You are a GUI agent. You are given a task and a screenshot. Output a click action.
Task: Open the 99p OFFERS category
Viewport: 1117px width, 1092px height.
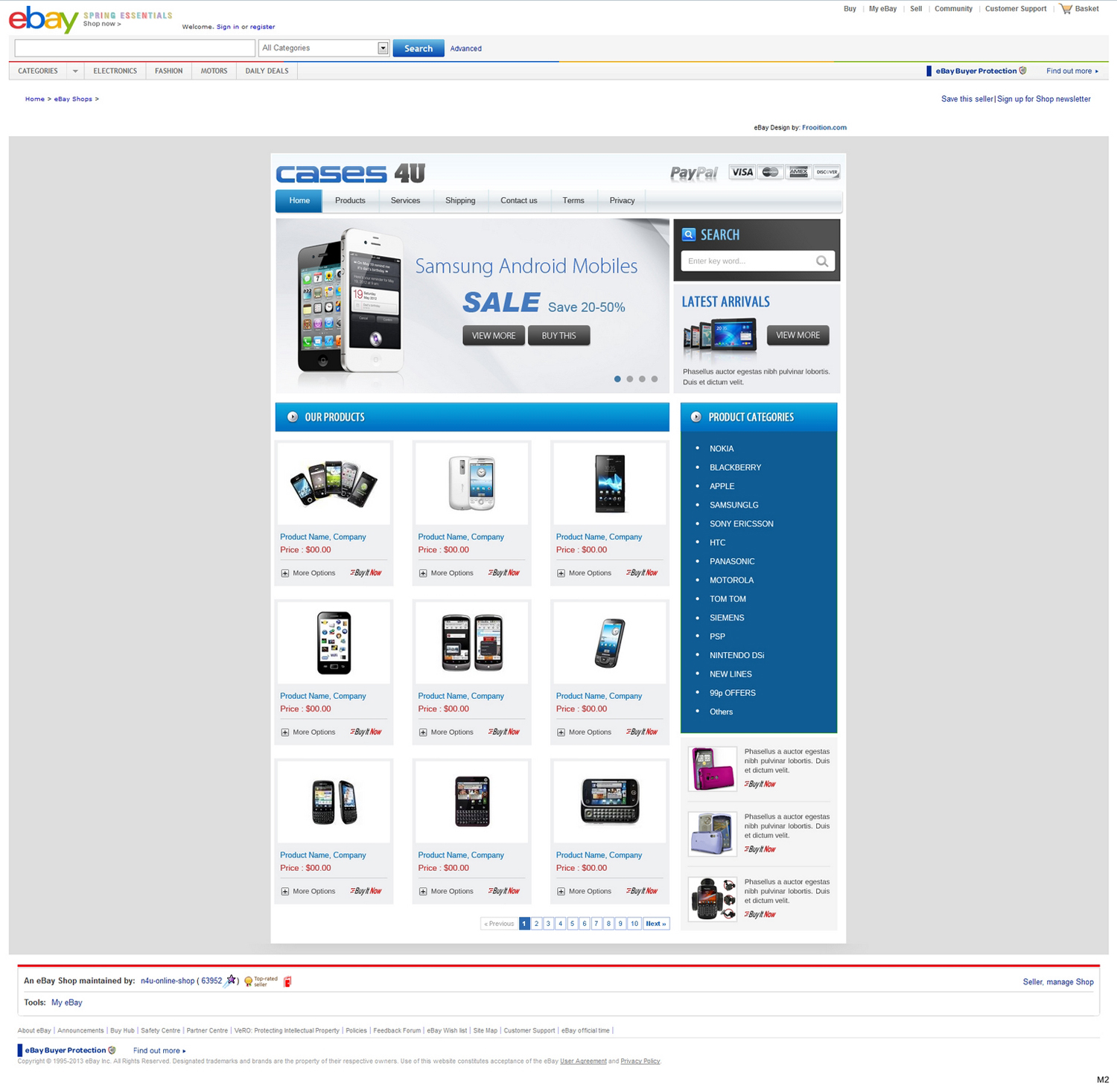coord(733,693)
